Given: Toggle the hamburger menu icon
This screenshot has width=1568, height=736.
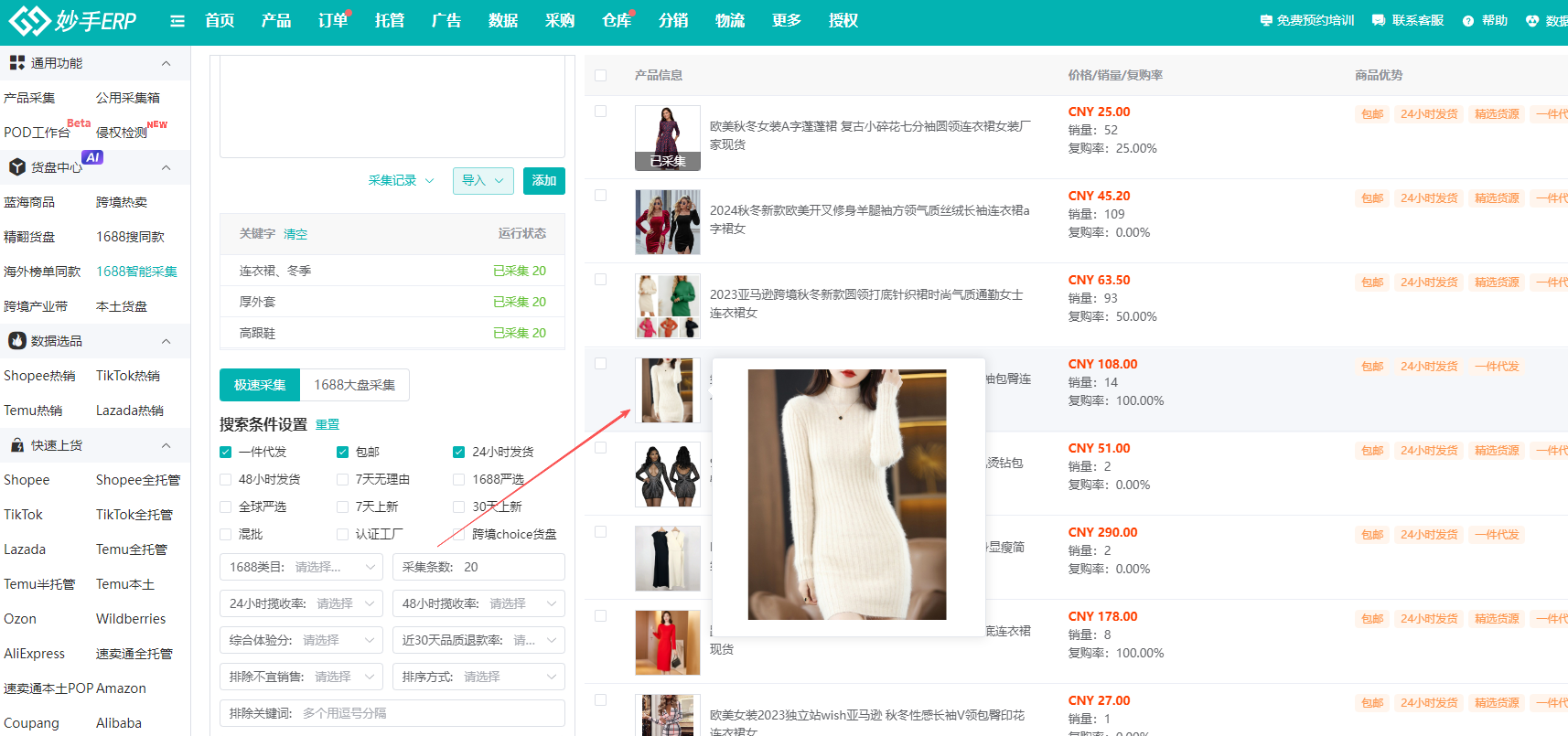Looking at the screenshot, I should (x=177, y=21).
